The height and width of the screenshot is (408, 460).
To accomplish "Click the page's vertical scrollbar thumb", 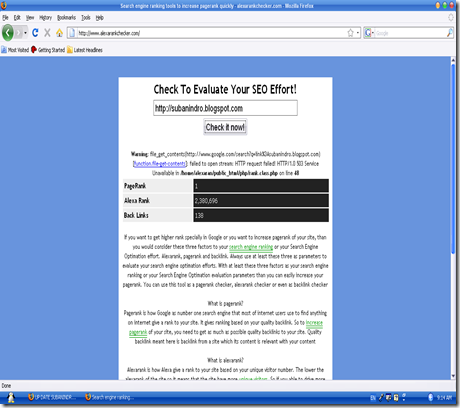I will point(453,158).
